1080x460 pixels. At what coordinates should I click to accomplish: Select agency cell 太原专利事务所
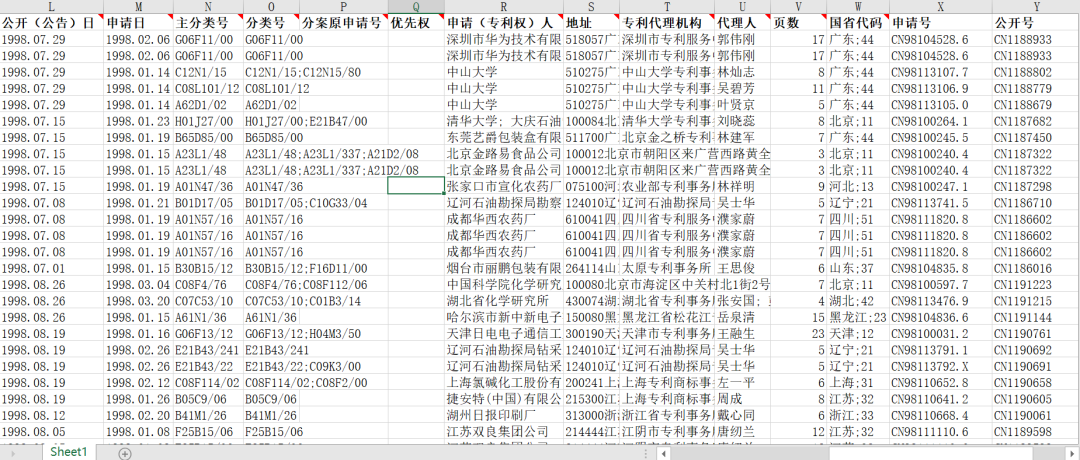coord(667,268)
